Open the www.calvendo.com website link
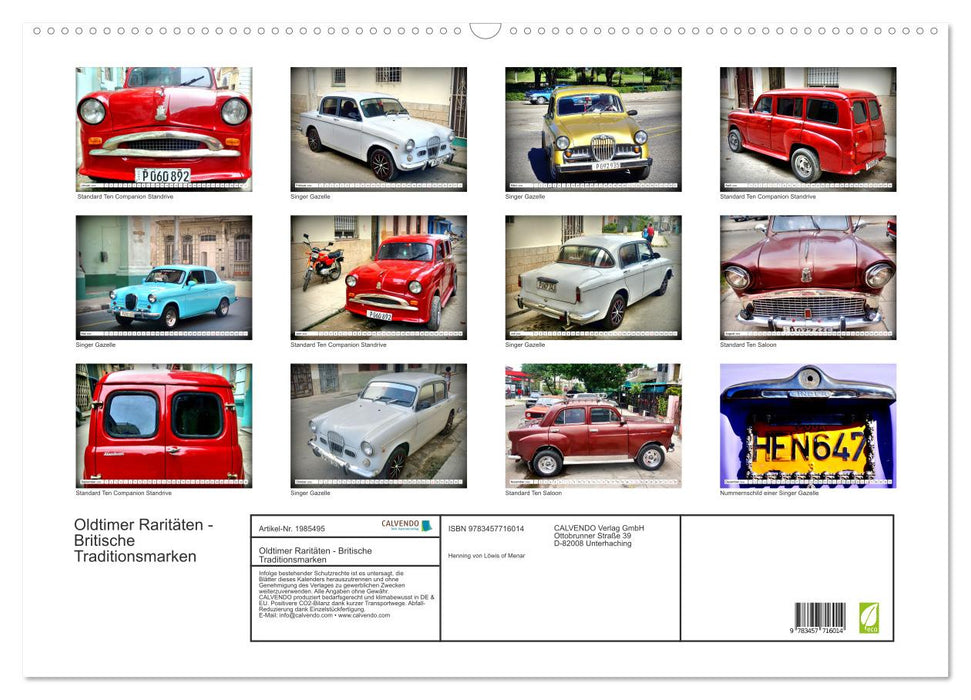Screen dimensions: 971x700 coord(362,614)
